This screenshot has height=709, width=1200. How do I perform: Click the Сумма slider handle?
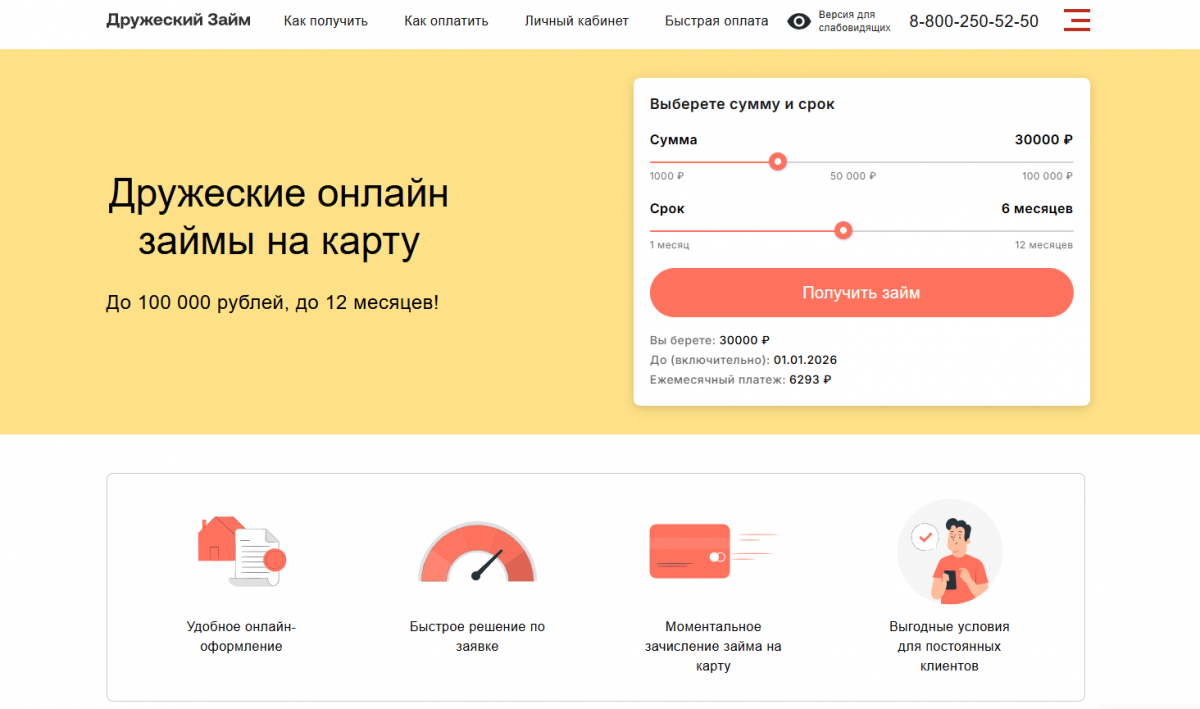tap(778, 161)
